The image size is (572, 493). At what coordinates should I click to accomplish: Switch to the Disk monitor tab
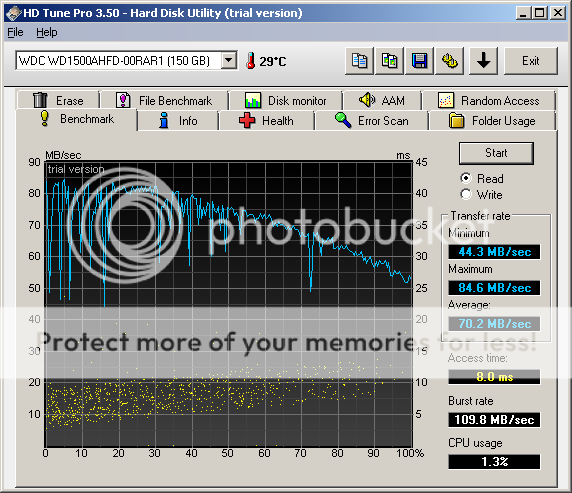click(285, 100)
